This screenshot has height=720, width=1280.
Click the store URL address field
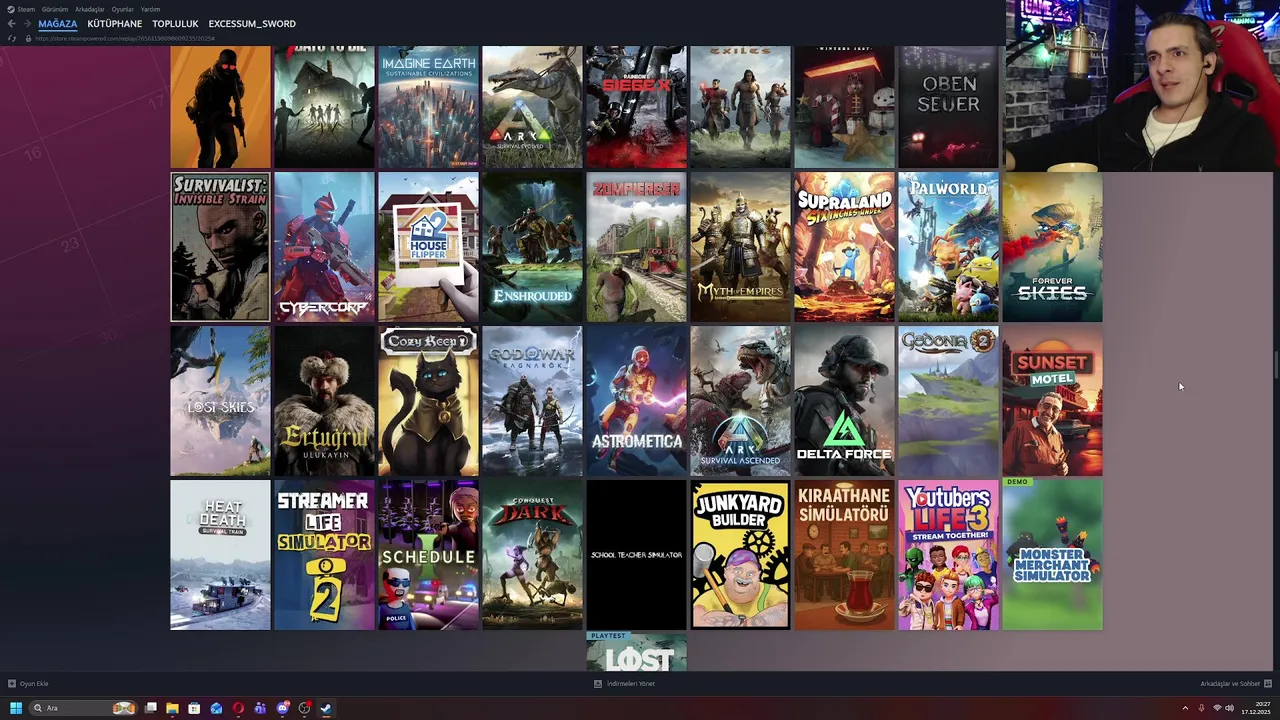tap(125, 38)
